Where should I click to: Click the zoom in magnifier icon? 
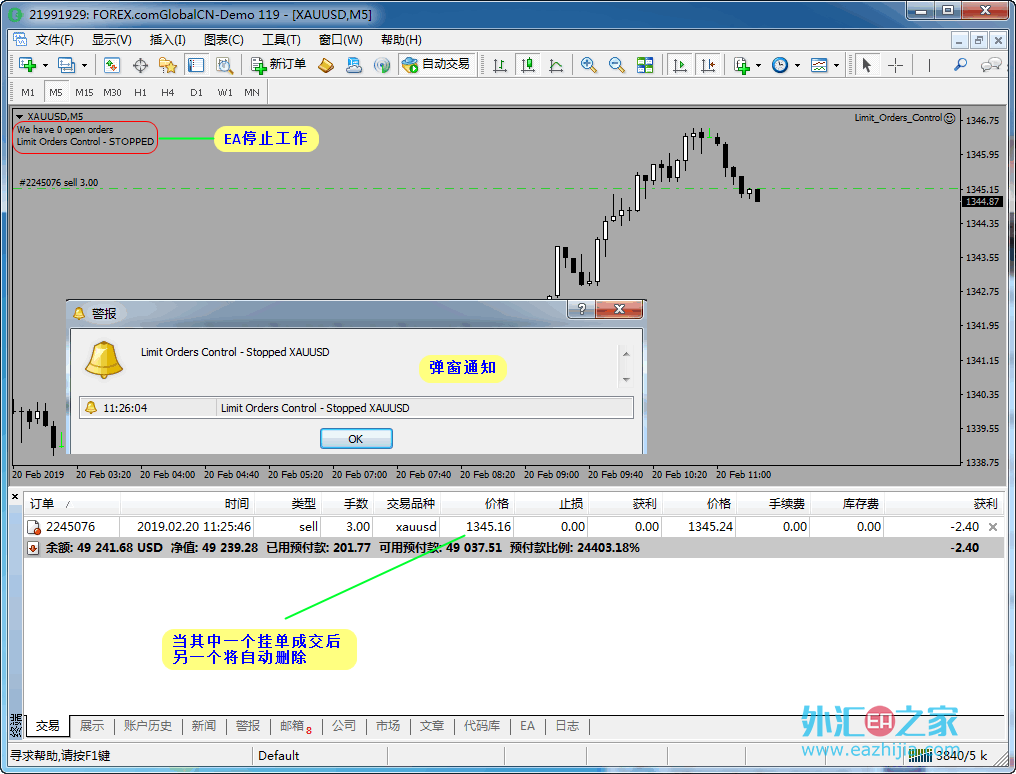click(589, 65)
